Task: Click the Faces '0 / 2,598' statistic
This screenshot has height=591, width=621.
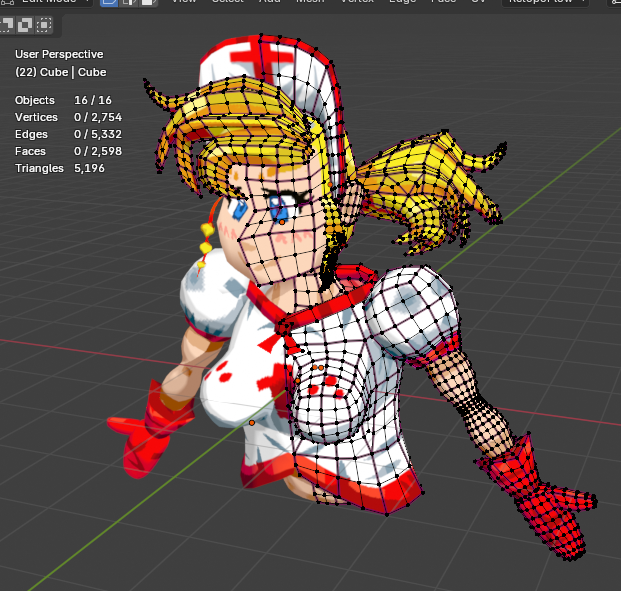Action: (x=98, y=151)
